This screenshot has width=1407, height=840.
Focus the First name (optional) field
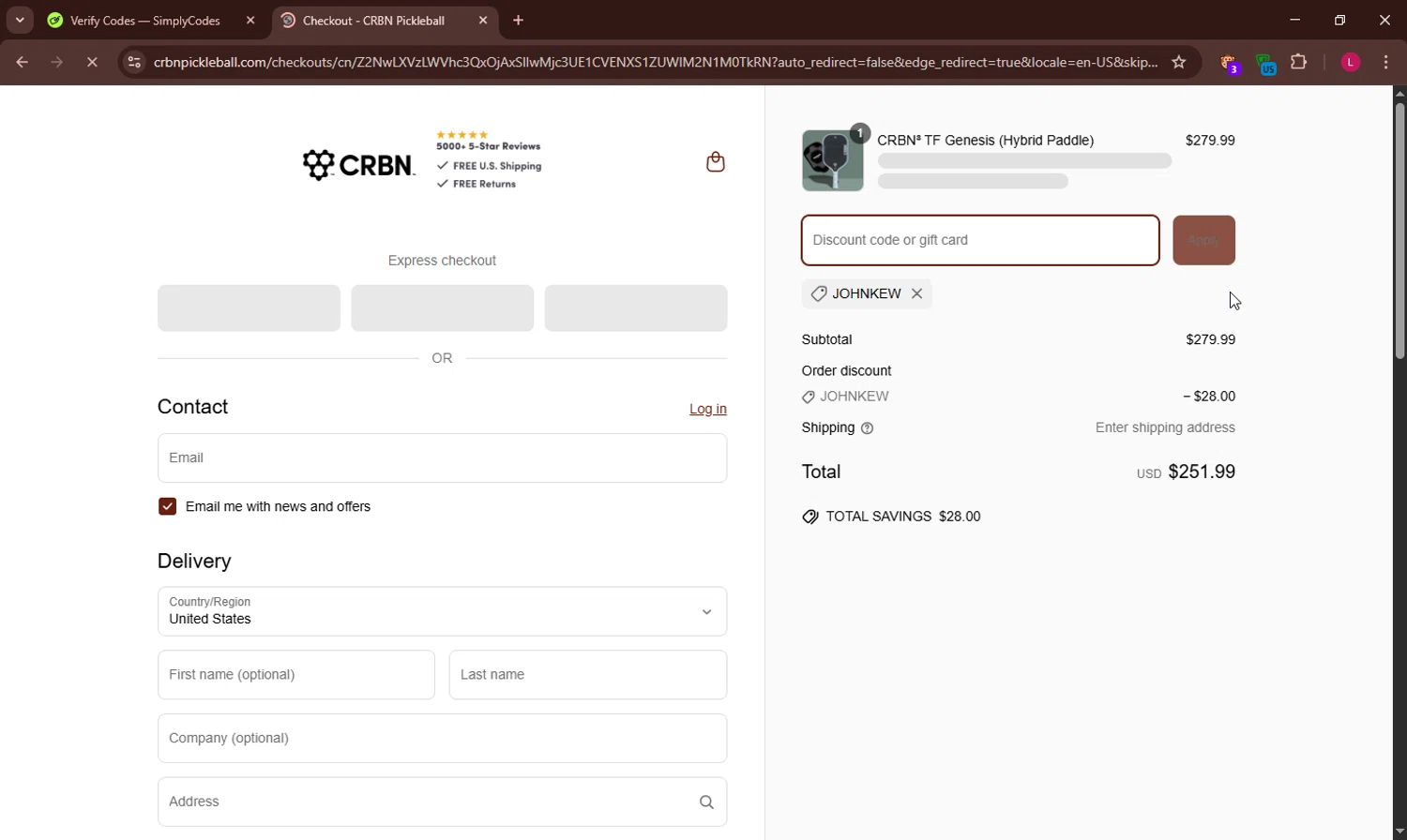coord(296,675)
